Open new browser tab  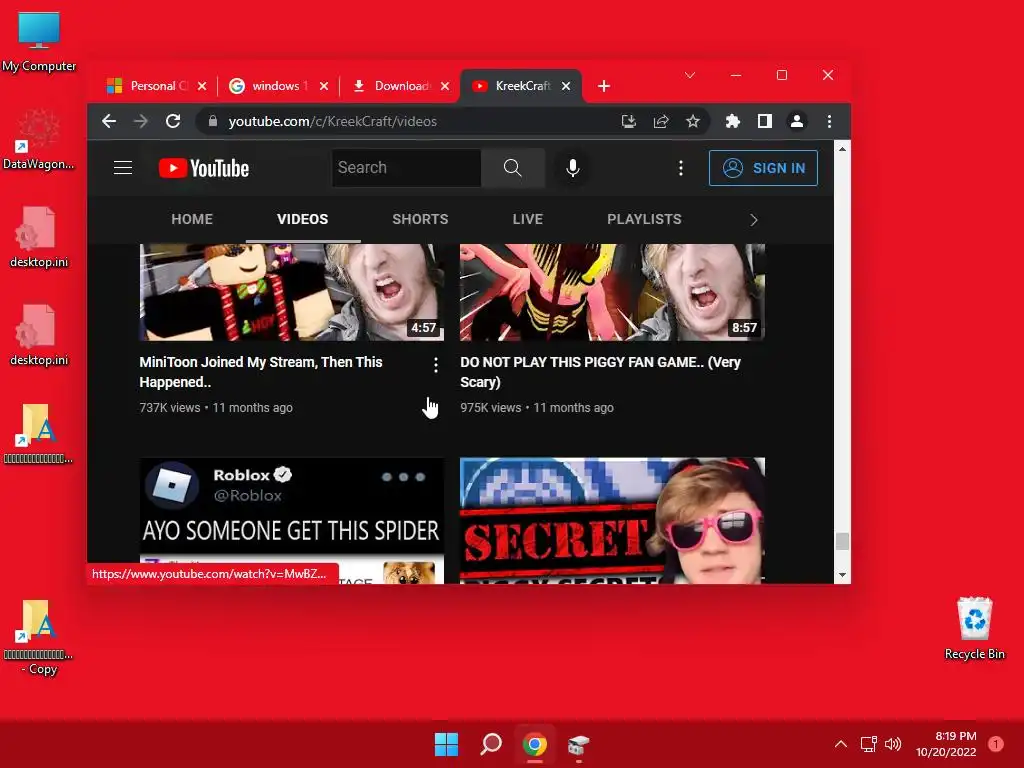coord(604,86)
